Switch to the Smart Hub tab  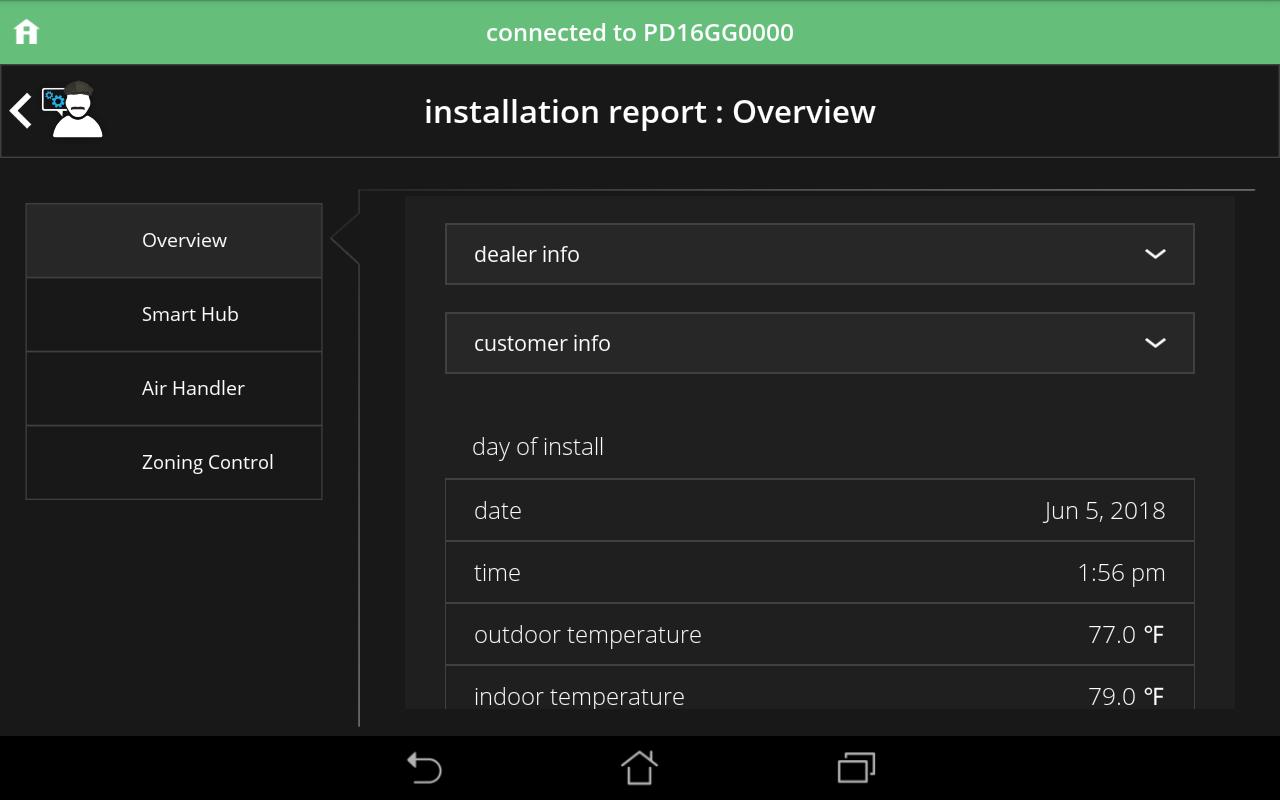point(174,314)
